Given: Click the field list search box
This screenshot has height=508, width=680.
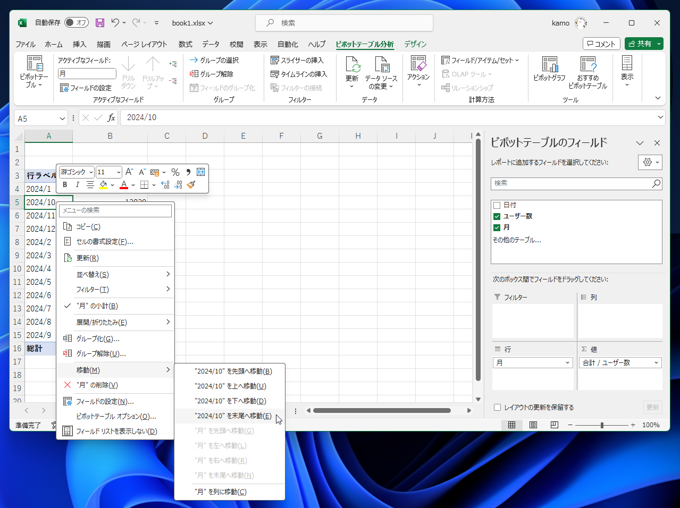Looking at the screenshot, I should [x=570, y=184].
